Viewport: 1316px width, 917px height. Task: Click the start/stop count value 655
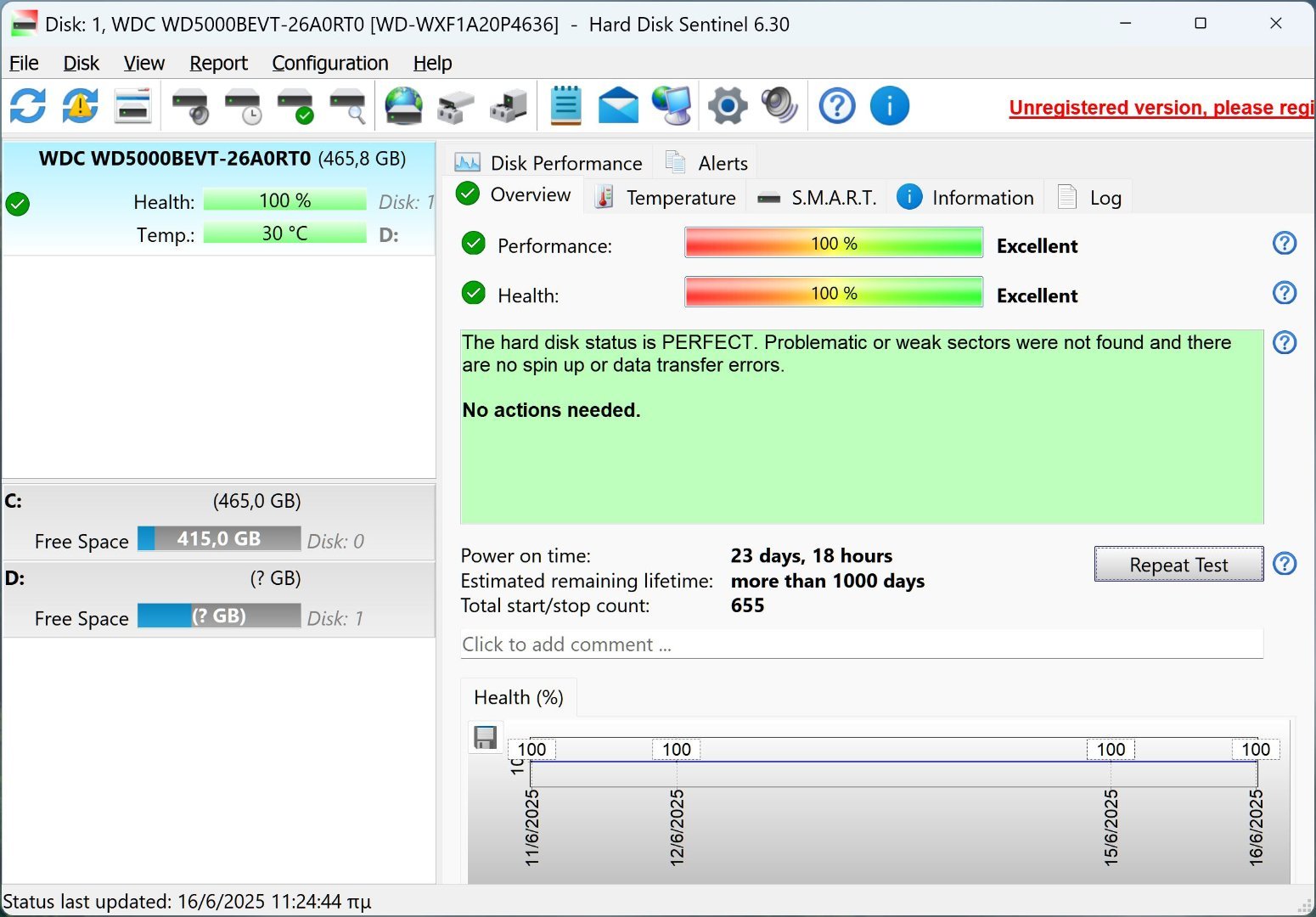[x=748, y=605]
